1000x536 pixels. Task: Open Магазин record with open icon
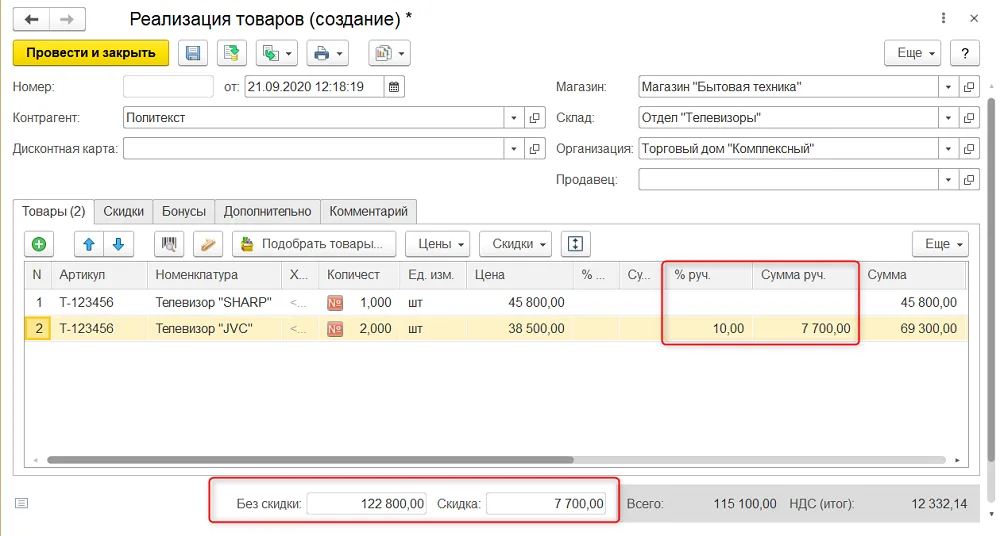969,87
